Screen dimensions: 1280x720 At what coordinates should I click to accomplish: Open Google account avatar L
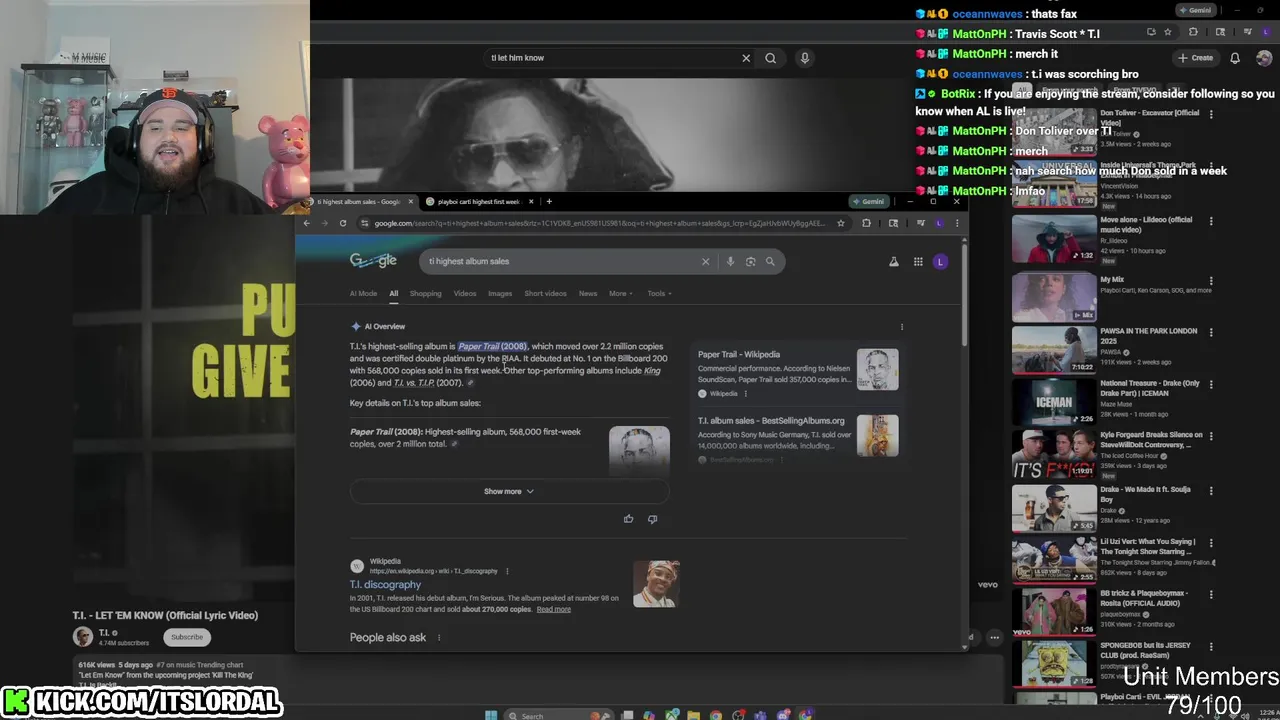click(x=940, y=261)
